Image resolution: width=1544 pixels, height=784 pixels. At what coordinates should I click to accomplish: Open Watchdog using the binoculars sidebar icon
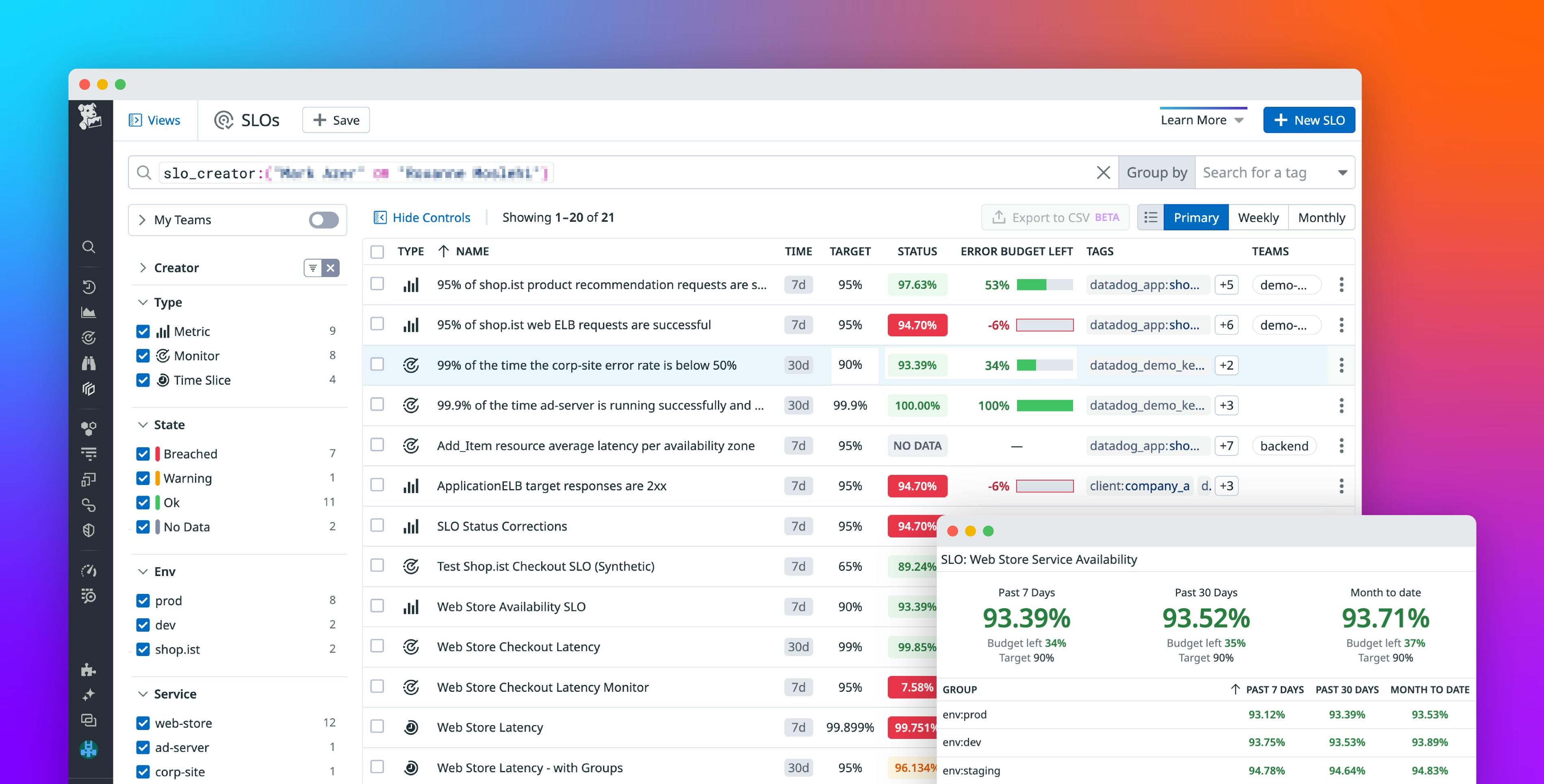89,363
